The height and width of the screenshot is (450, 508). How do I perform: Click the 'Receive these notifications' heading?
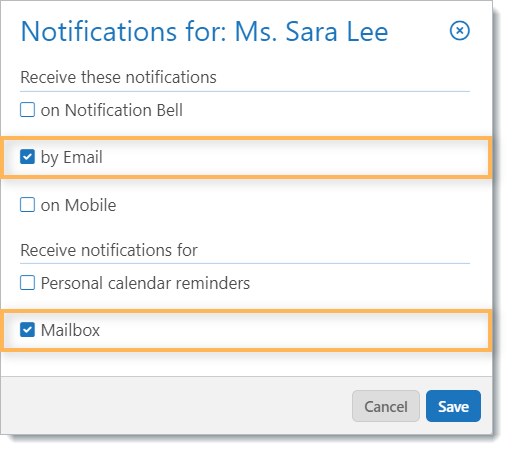tap(118, 77)
